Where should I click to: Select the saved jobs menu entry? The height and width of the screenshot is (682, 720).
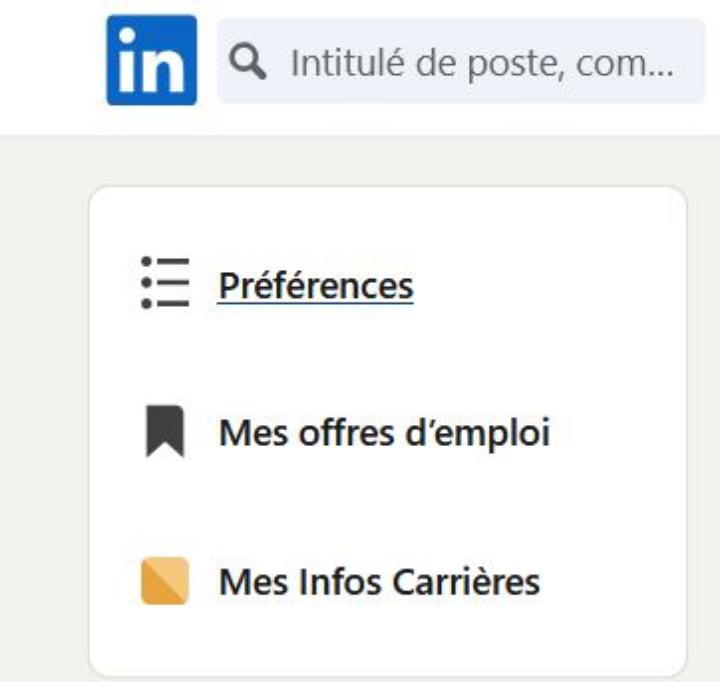(384, 434)
